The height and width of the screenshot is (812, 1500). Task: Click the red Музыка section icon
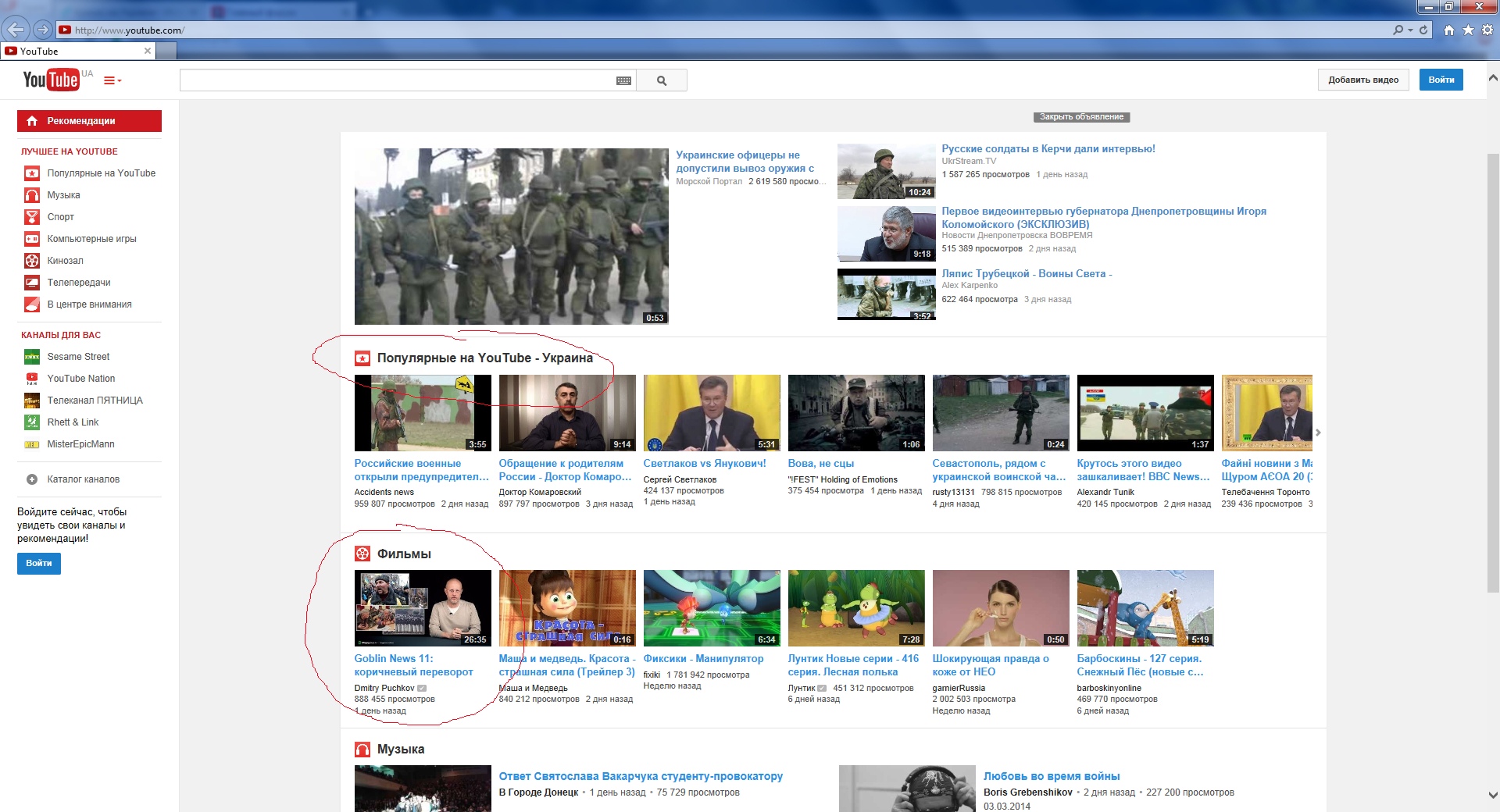[x=362, y=749]
